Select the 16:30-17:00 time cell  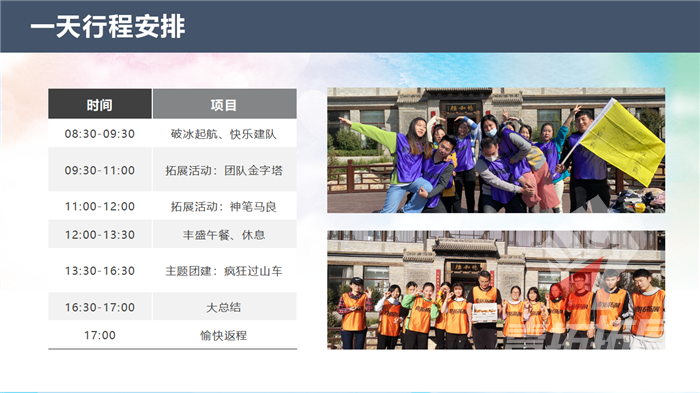pos(100,307)
